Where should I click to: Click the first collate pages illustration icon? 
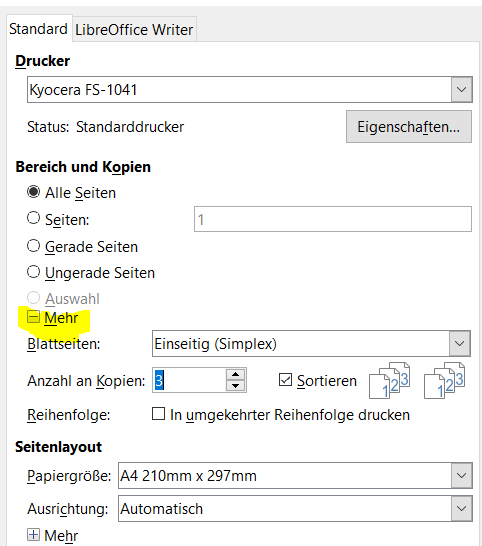[x=389, y=381]
